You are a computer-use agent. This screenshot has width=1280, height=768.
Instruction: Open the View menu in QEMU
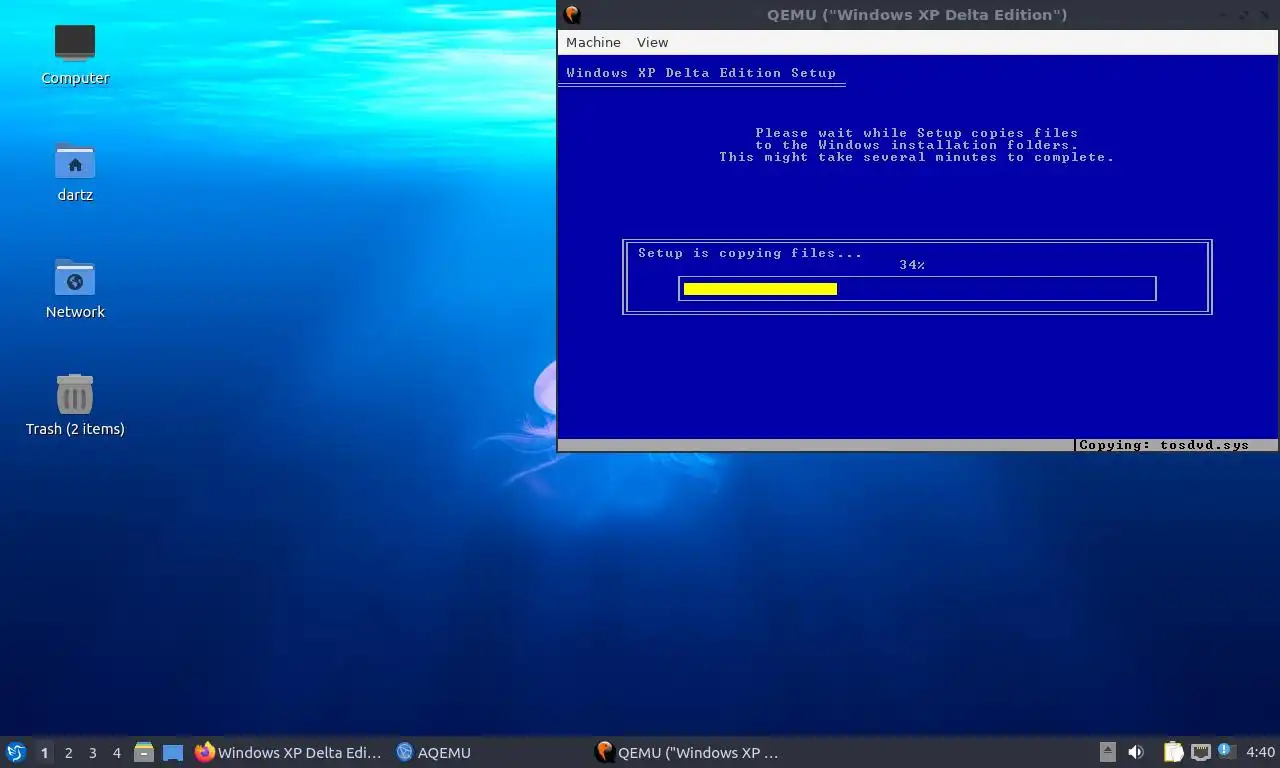[x=652, y=42]
